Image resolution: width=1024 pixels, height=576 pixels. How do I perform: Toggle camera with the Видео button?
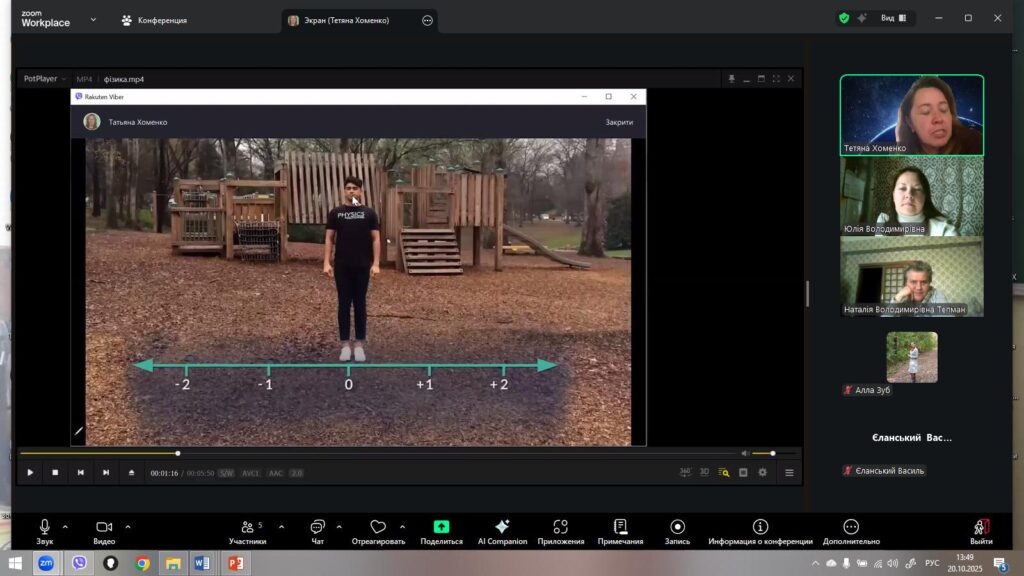tap(104, 527)
